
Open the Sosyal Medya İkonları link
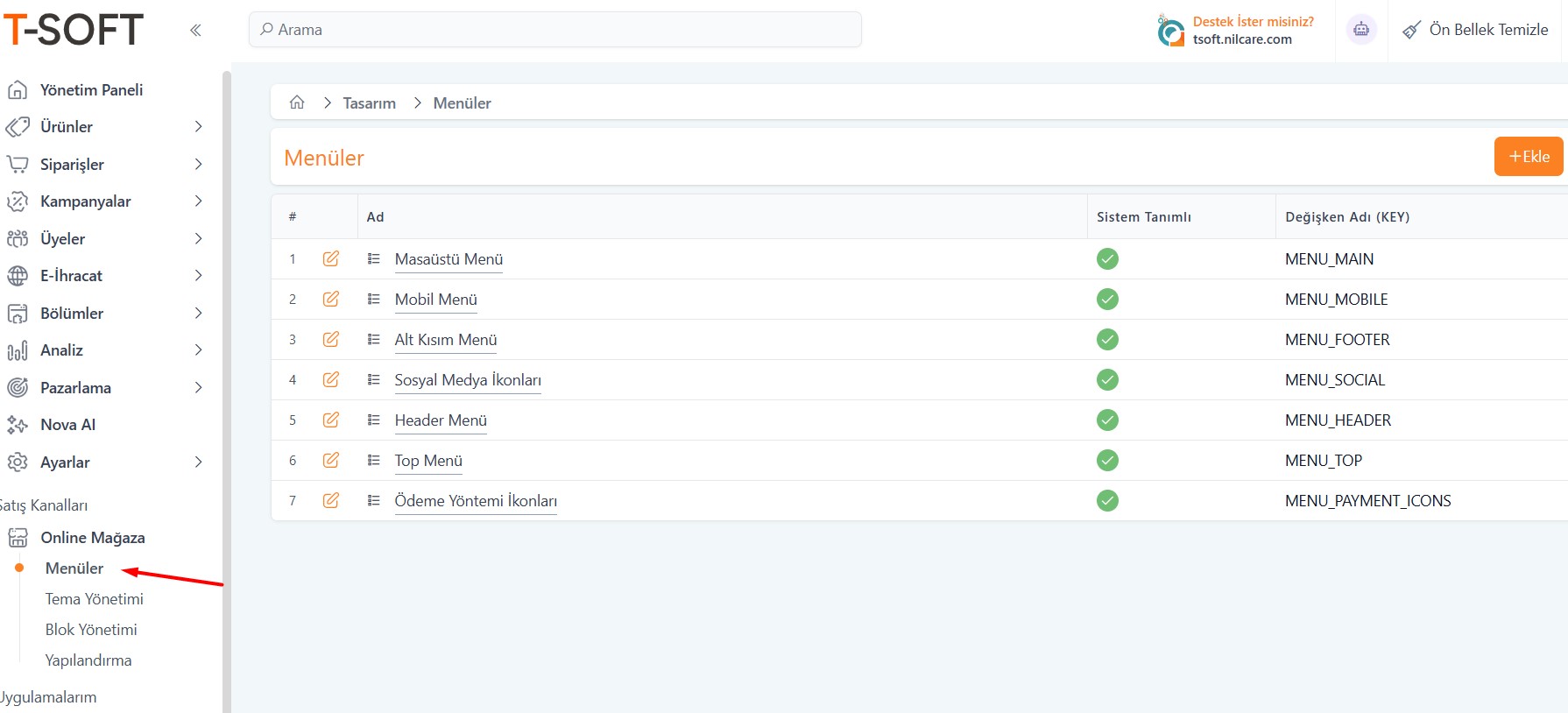click(468, 380)
